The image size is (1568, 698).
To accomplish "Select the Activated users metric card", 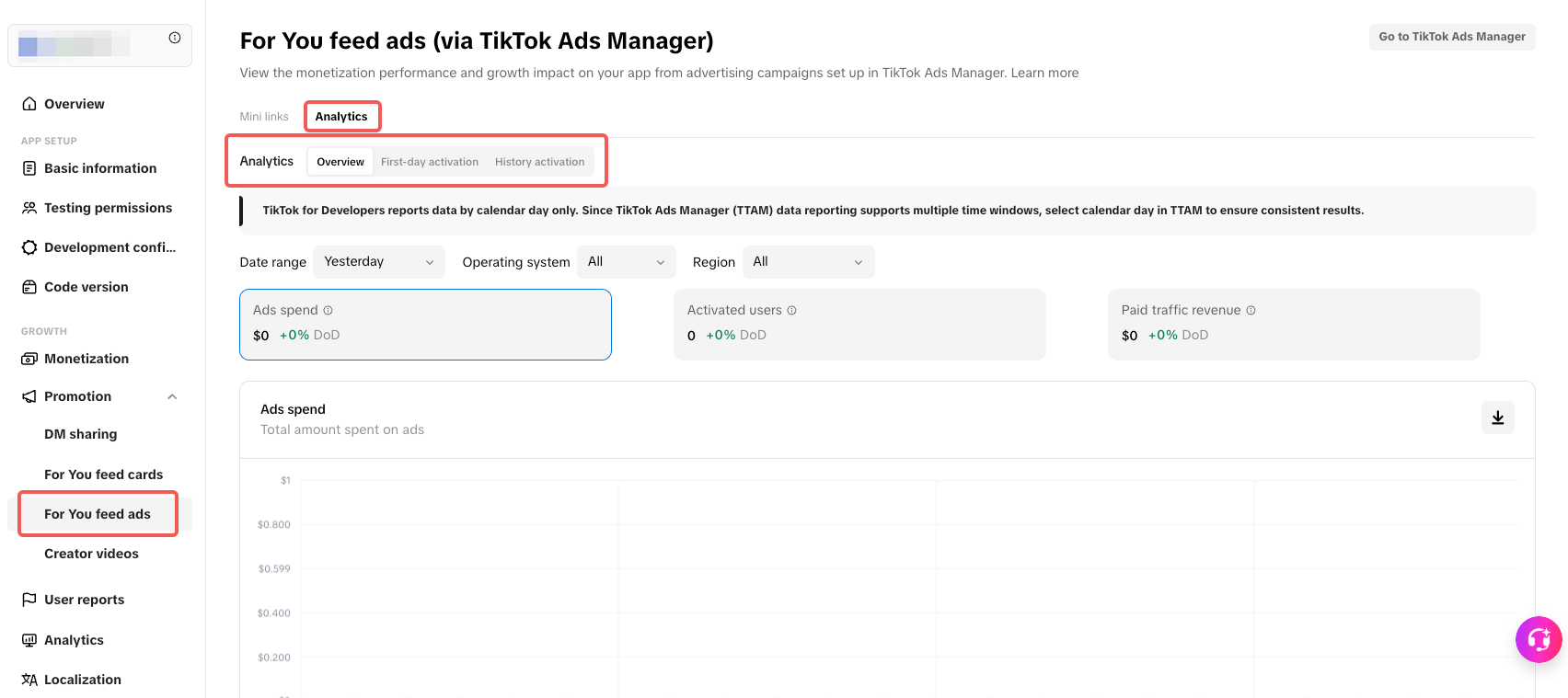I will click(x=859, y=325).
